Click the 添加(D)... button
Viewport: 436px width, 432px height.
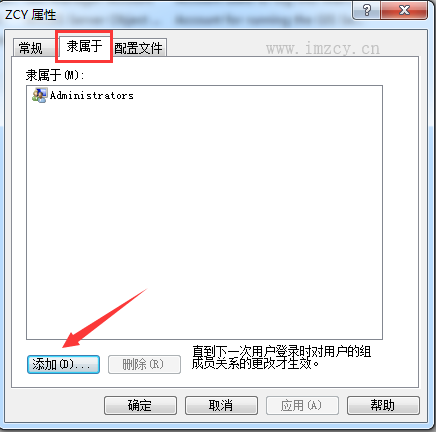tap(63, 364)
